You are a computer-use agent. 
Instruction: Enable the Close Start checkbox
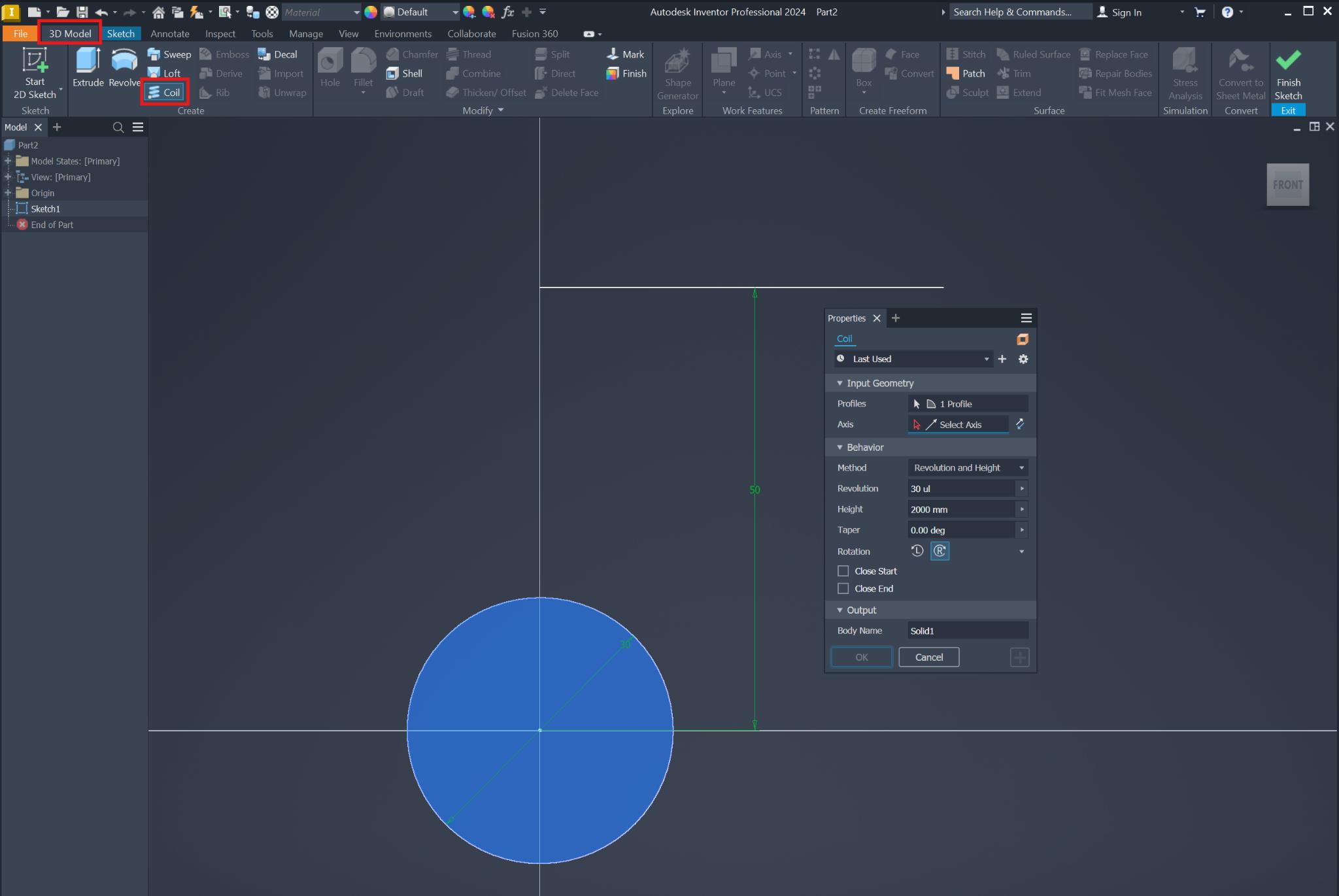pos(842,571)
